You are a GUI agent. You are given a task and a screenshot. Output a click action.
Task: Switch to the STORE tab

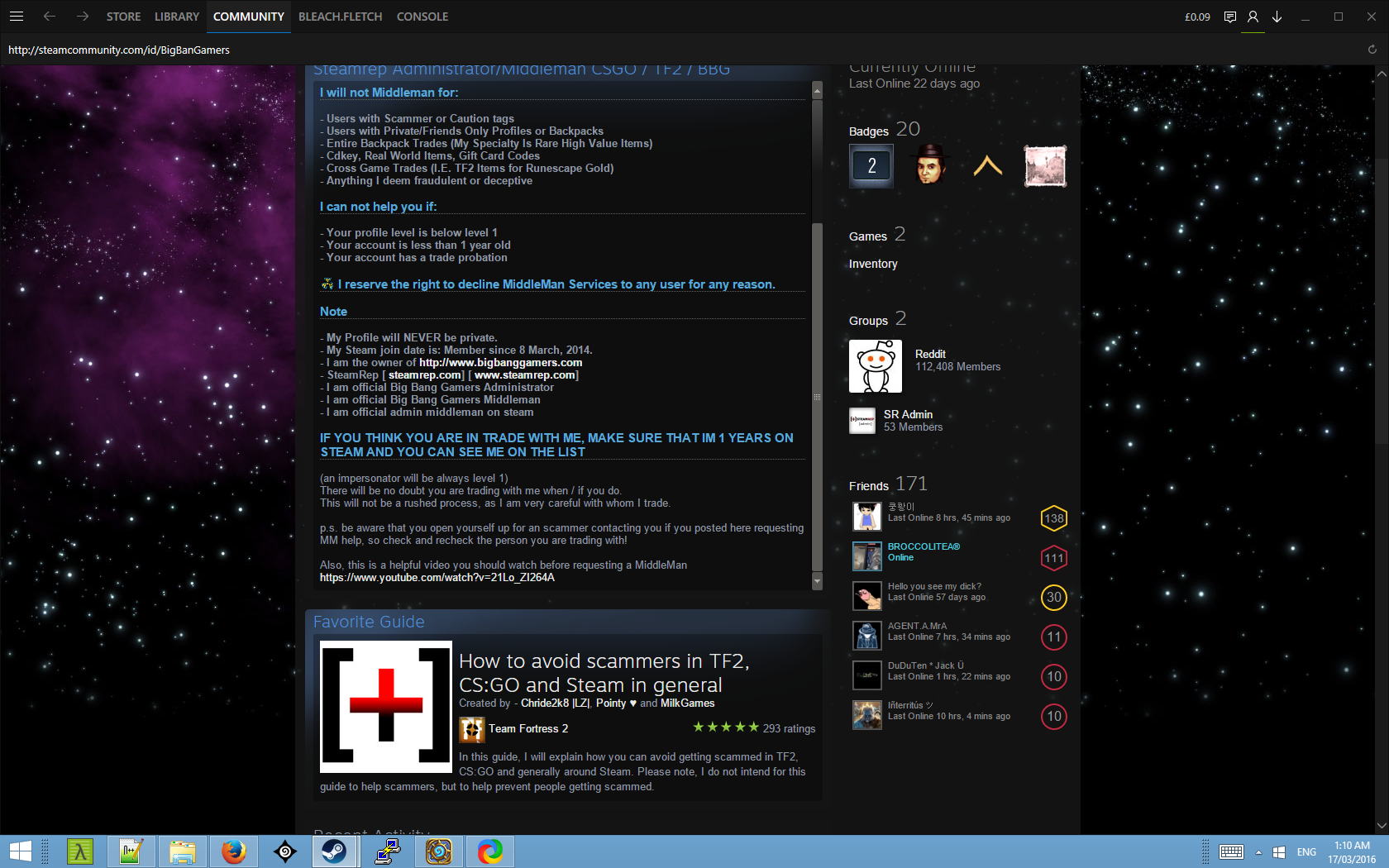click(x=123, y=17)
